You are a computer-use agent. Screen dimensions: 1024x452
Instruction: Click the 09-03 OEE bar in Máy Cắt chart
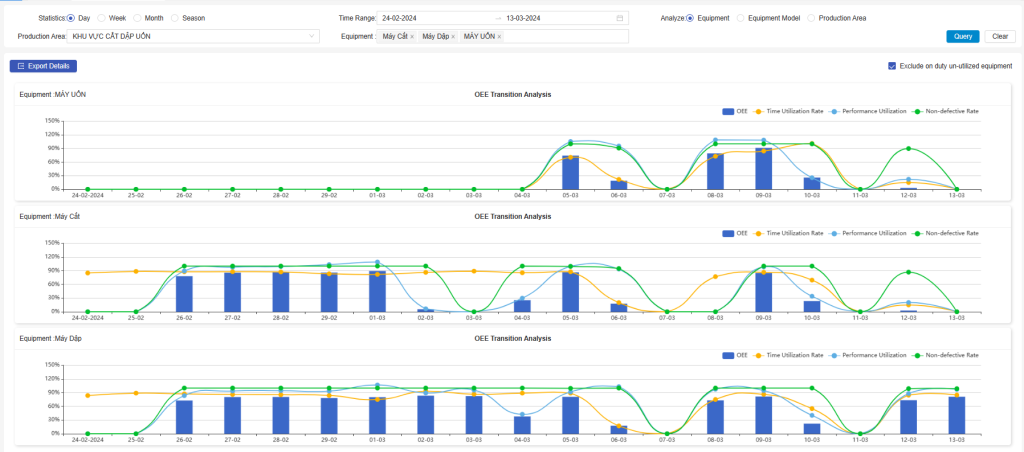click(x=763, y=292)
